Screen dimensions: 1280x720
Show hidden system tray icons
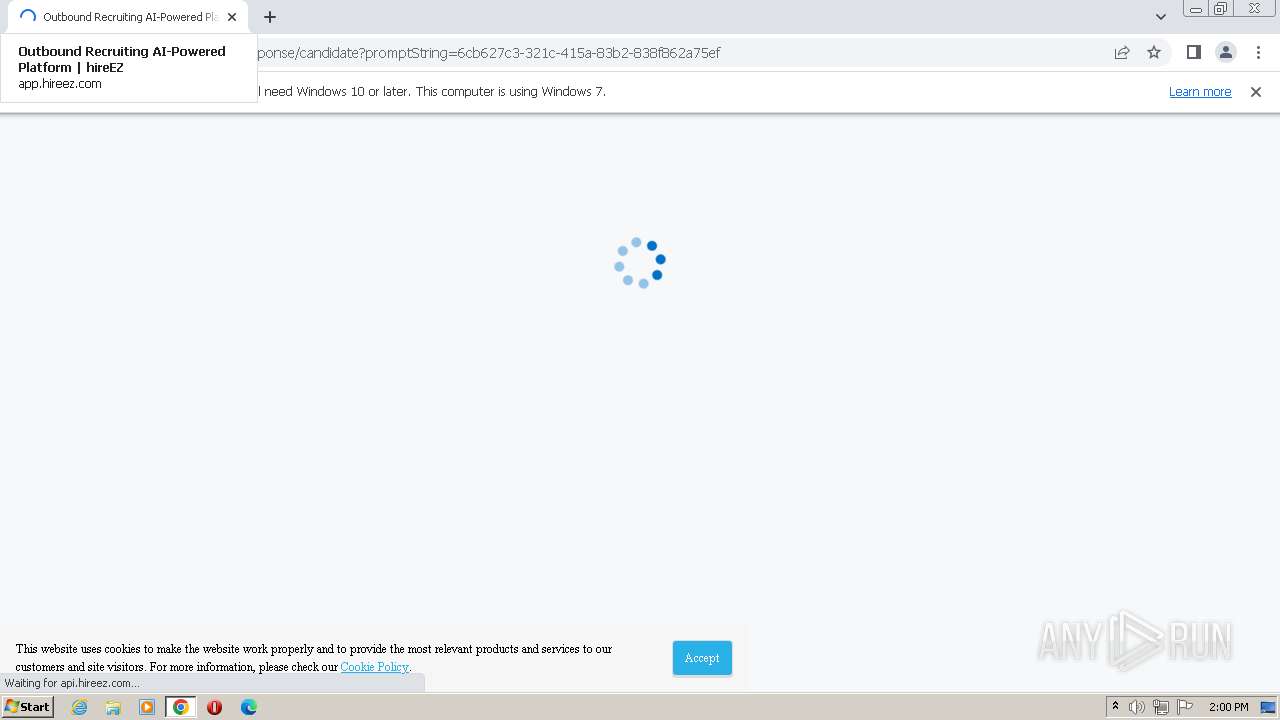tap(1115, 707)
